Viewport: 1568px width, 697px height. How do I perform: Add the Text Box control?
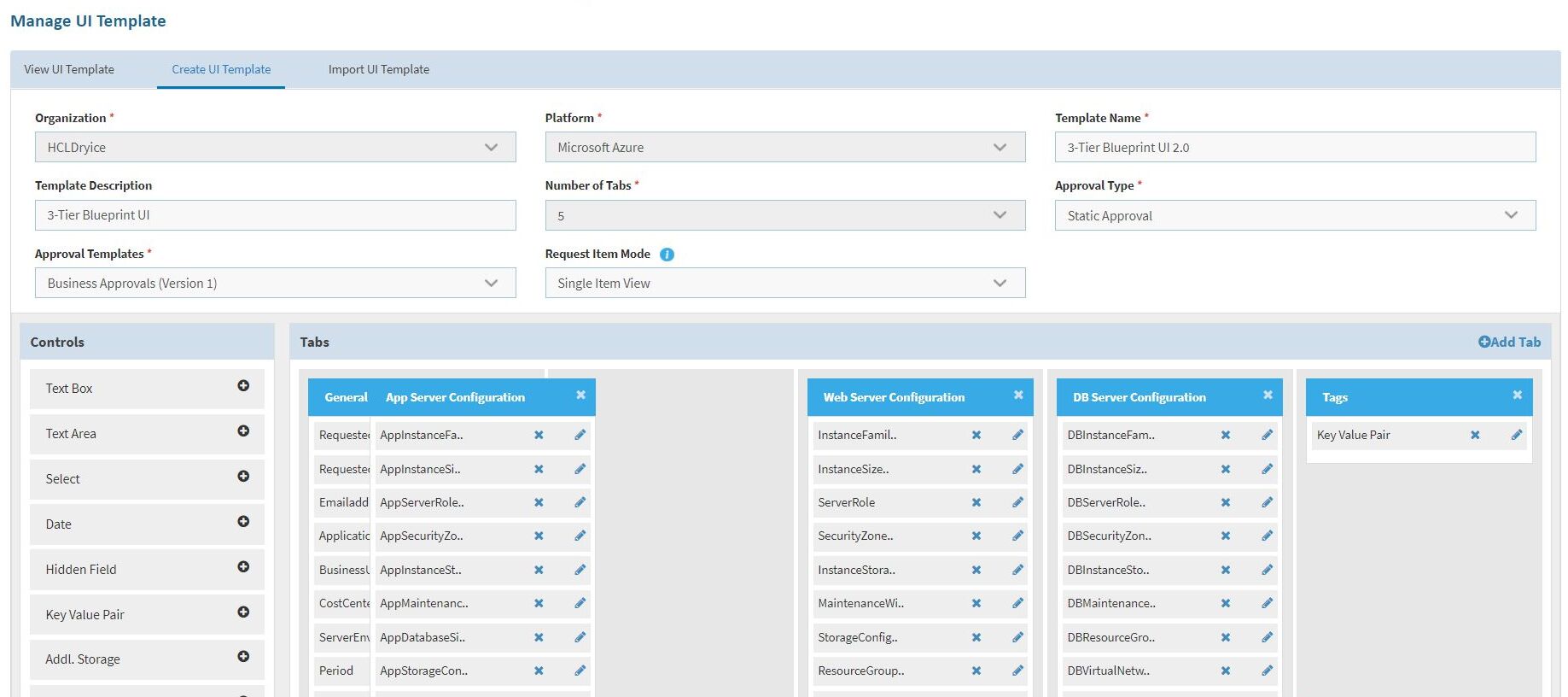click(x=243, y=386)
